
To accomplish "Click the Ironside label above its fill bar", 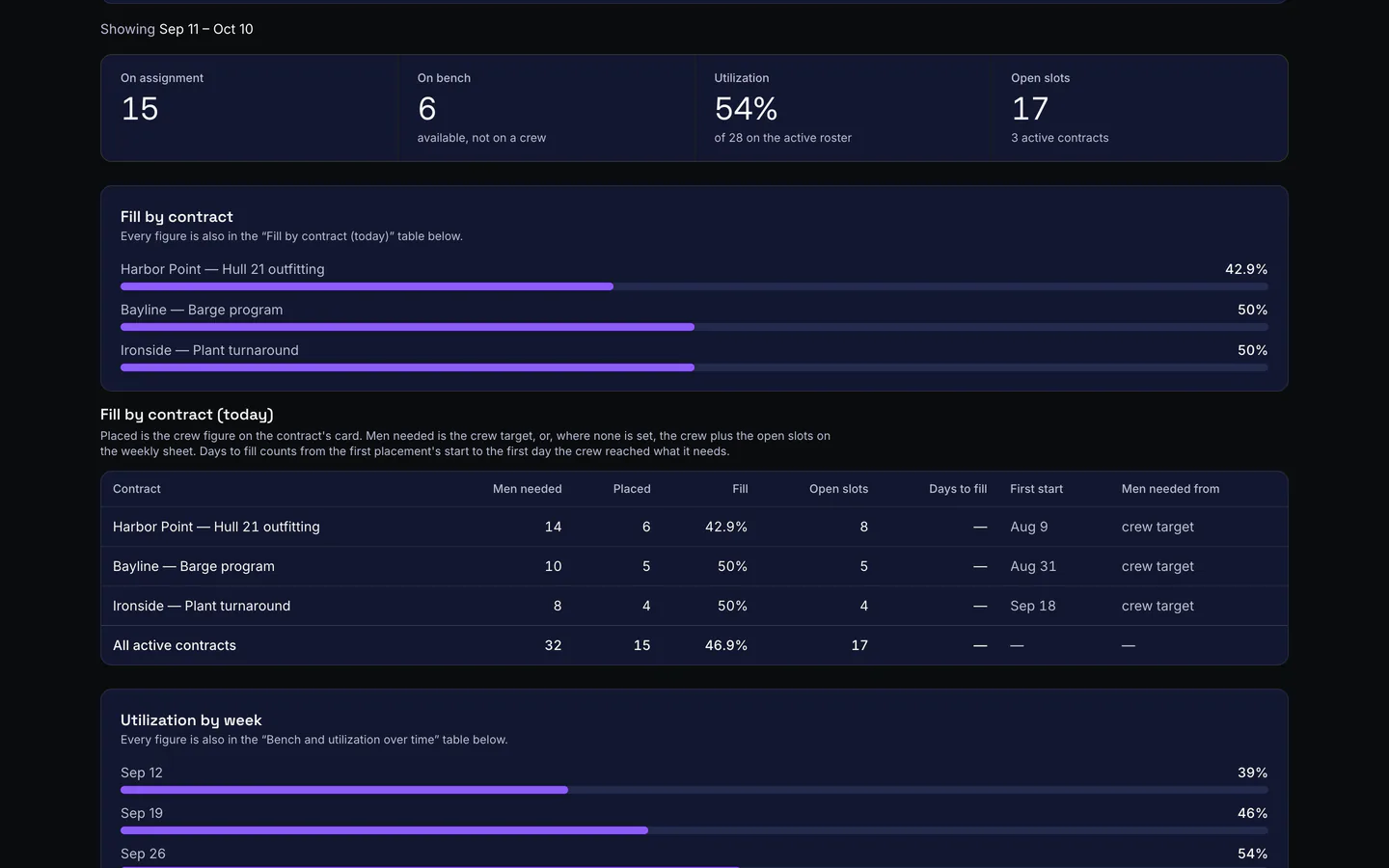I will [x=209, y=350].
